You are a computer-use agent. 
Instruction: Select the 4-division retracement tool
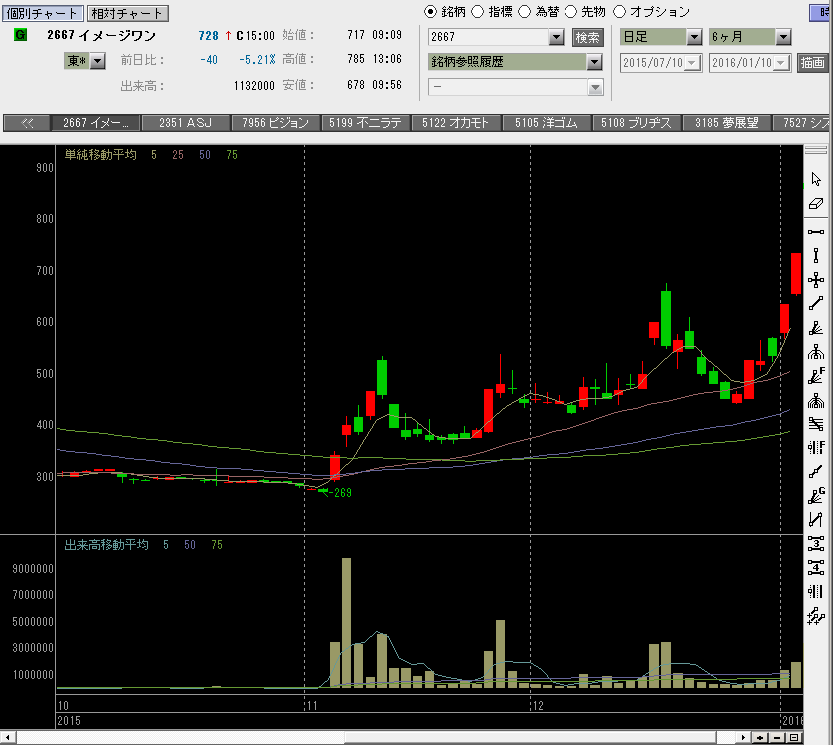point(816,568)
